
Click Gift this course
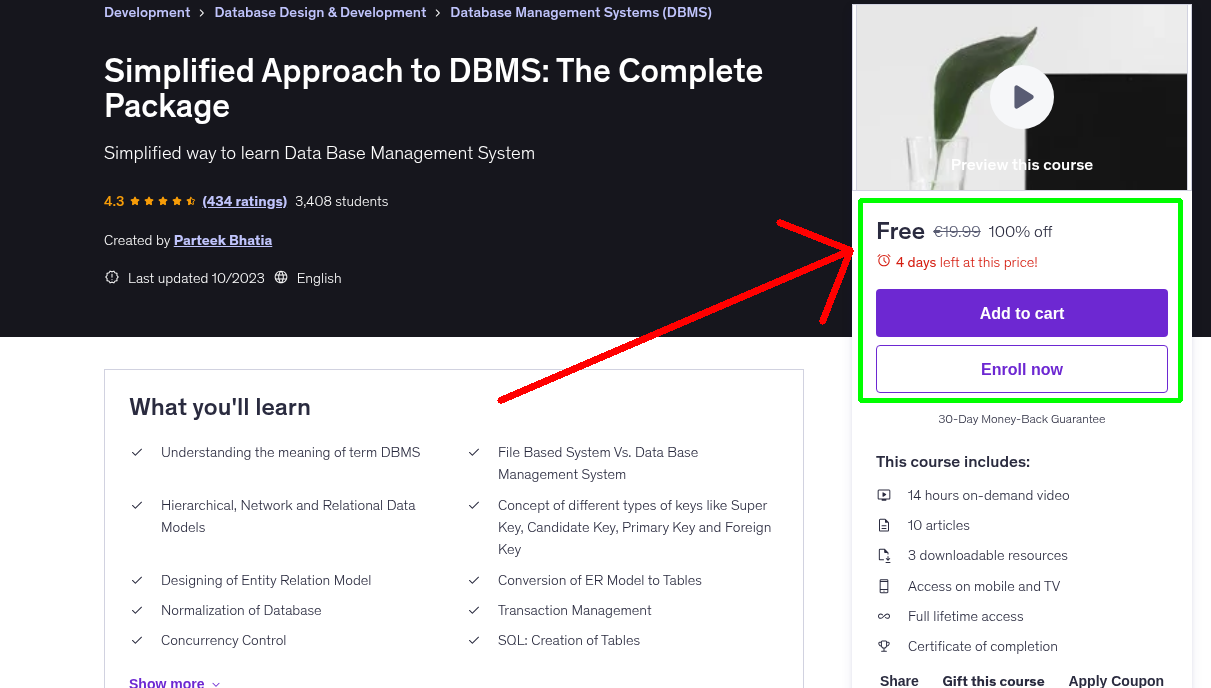993,680
